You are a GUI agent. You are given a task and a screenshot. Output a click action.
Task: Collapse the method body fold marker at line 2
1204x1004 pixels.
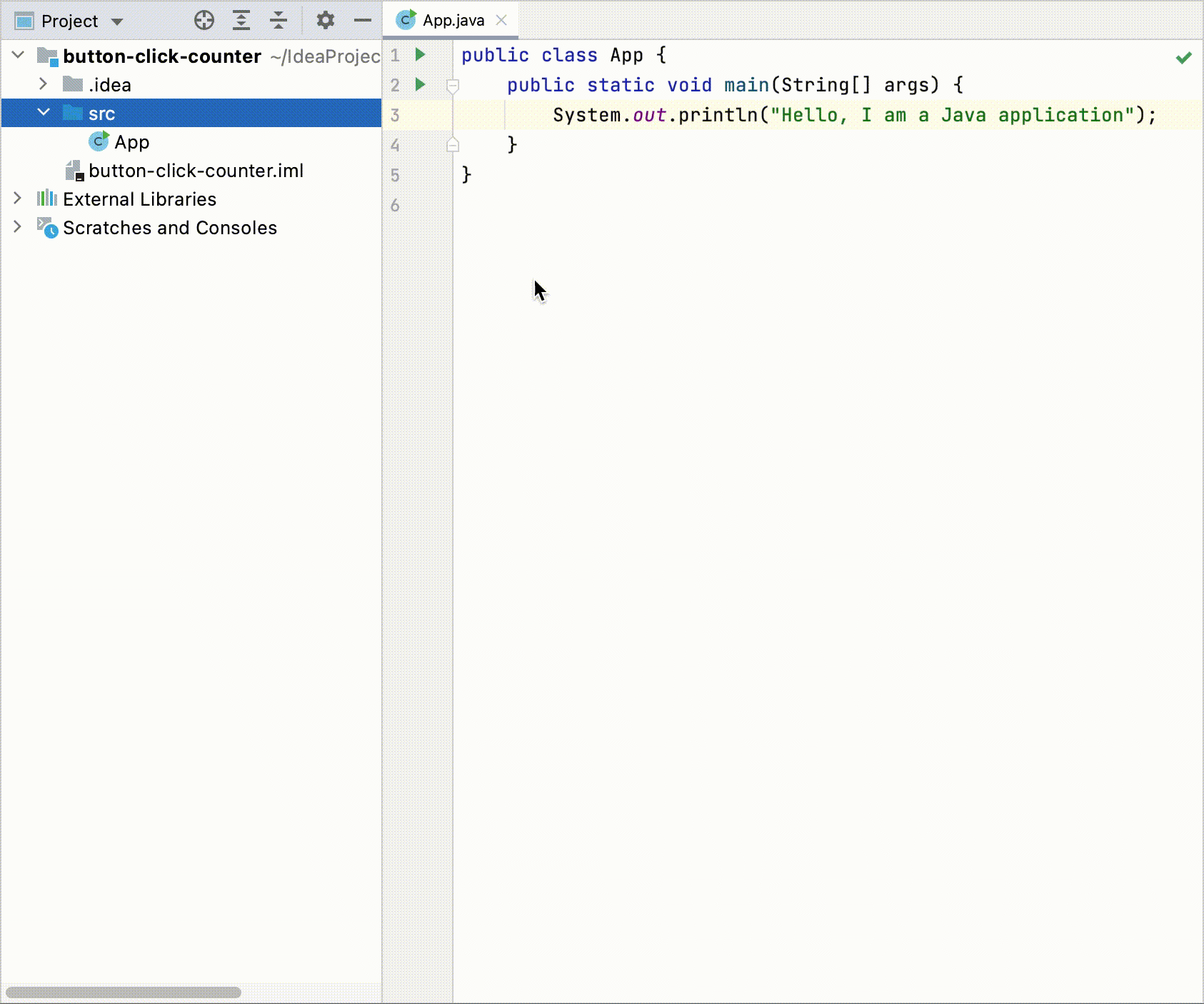coord(452,84)
